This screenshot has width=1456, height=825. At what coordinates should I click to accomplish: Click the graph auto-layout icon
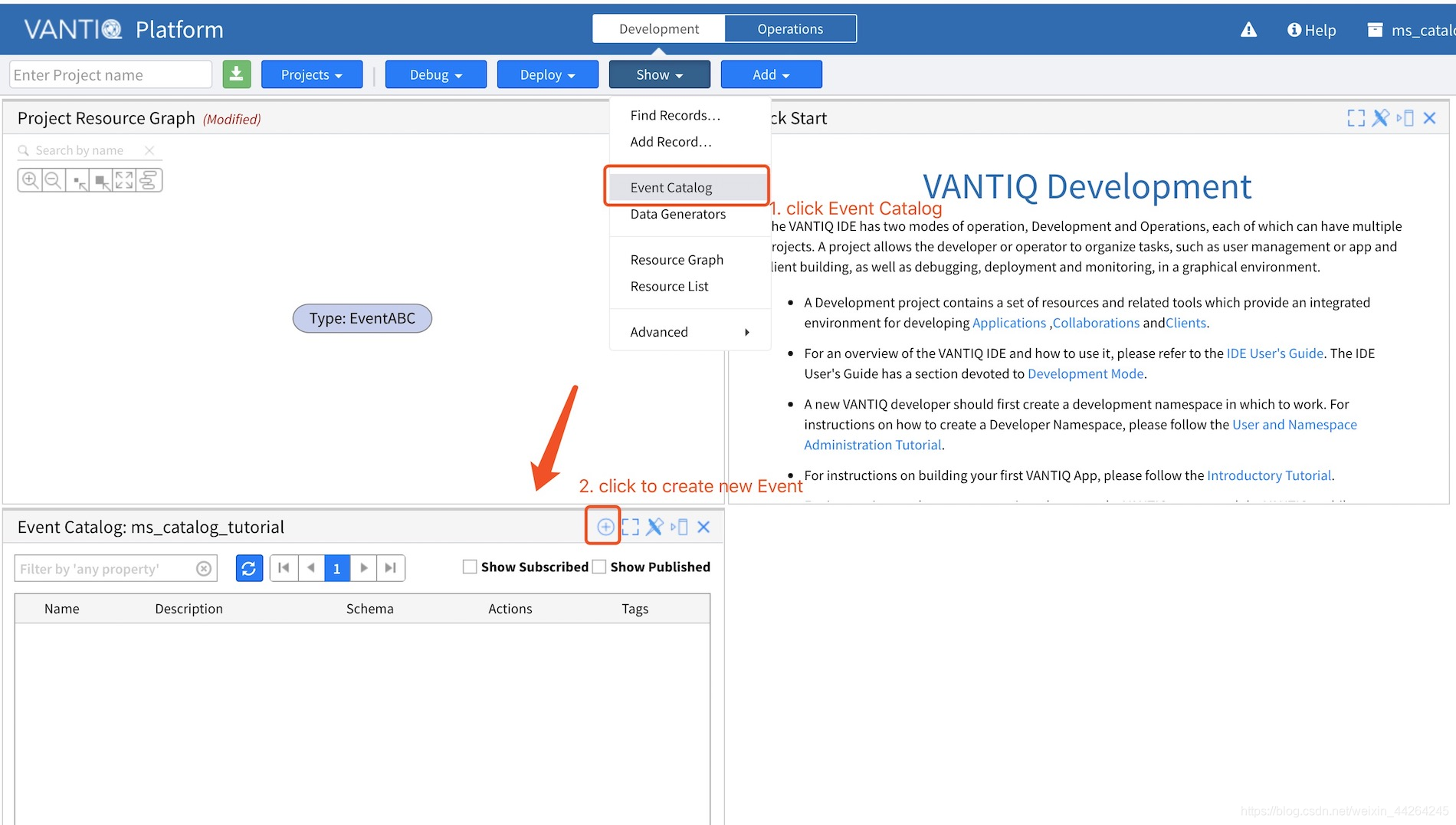[149, 180]
